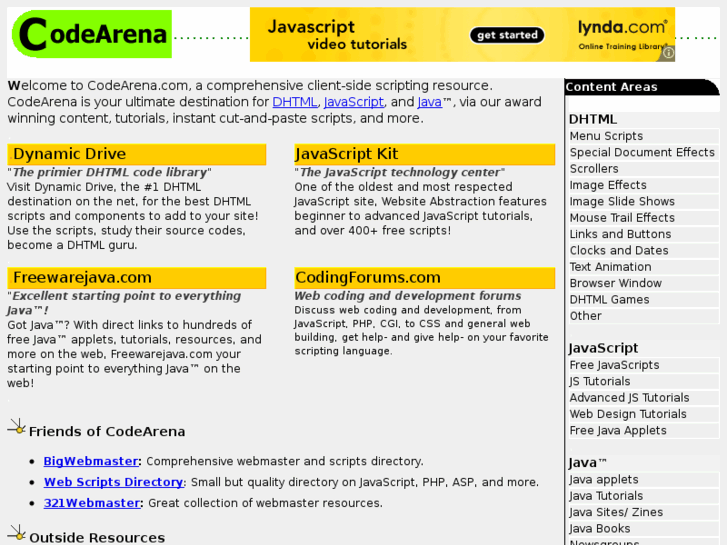Click the DHTML section heading in sidebar
This screenshot has height=545, width=727.
coord(593,119)
